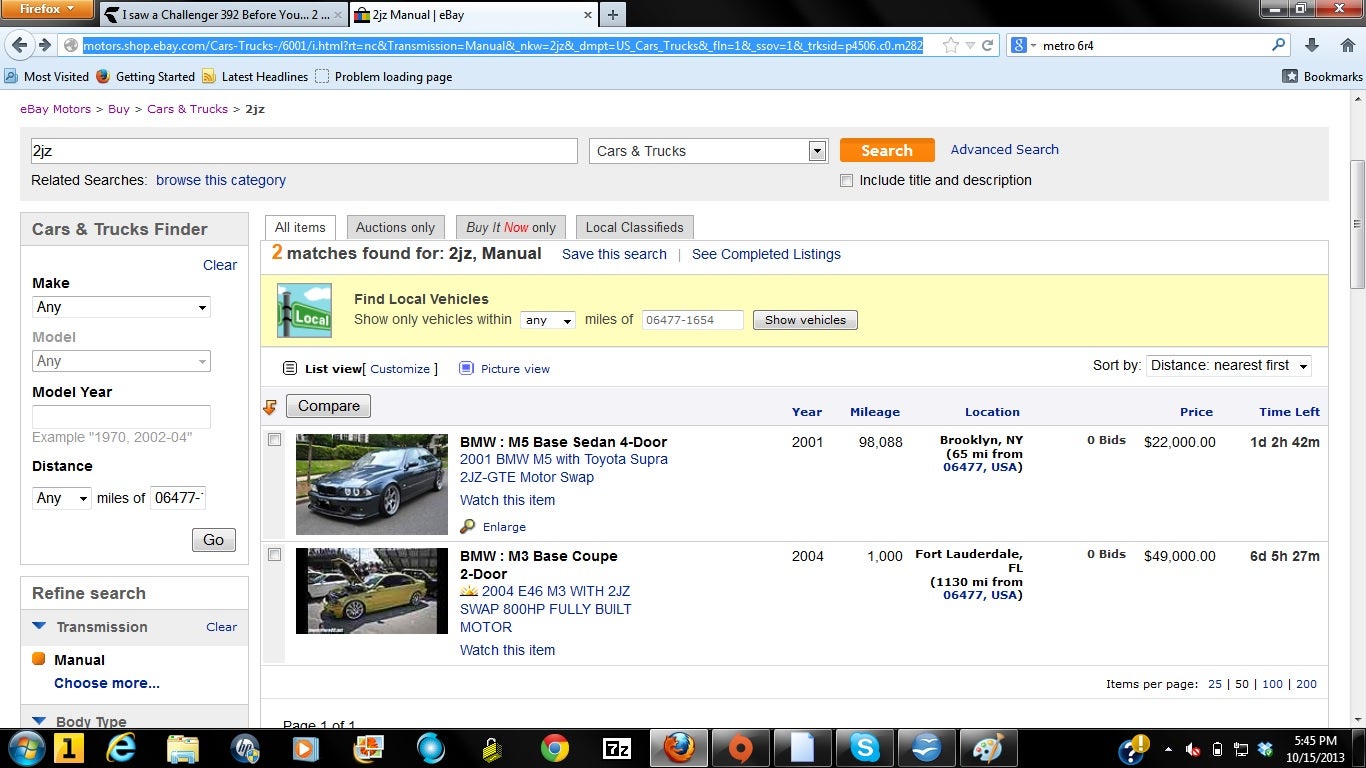
Task: Collapse the Body Type section arrow
Action: (x=39, y=722)
